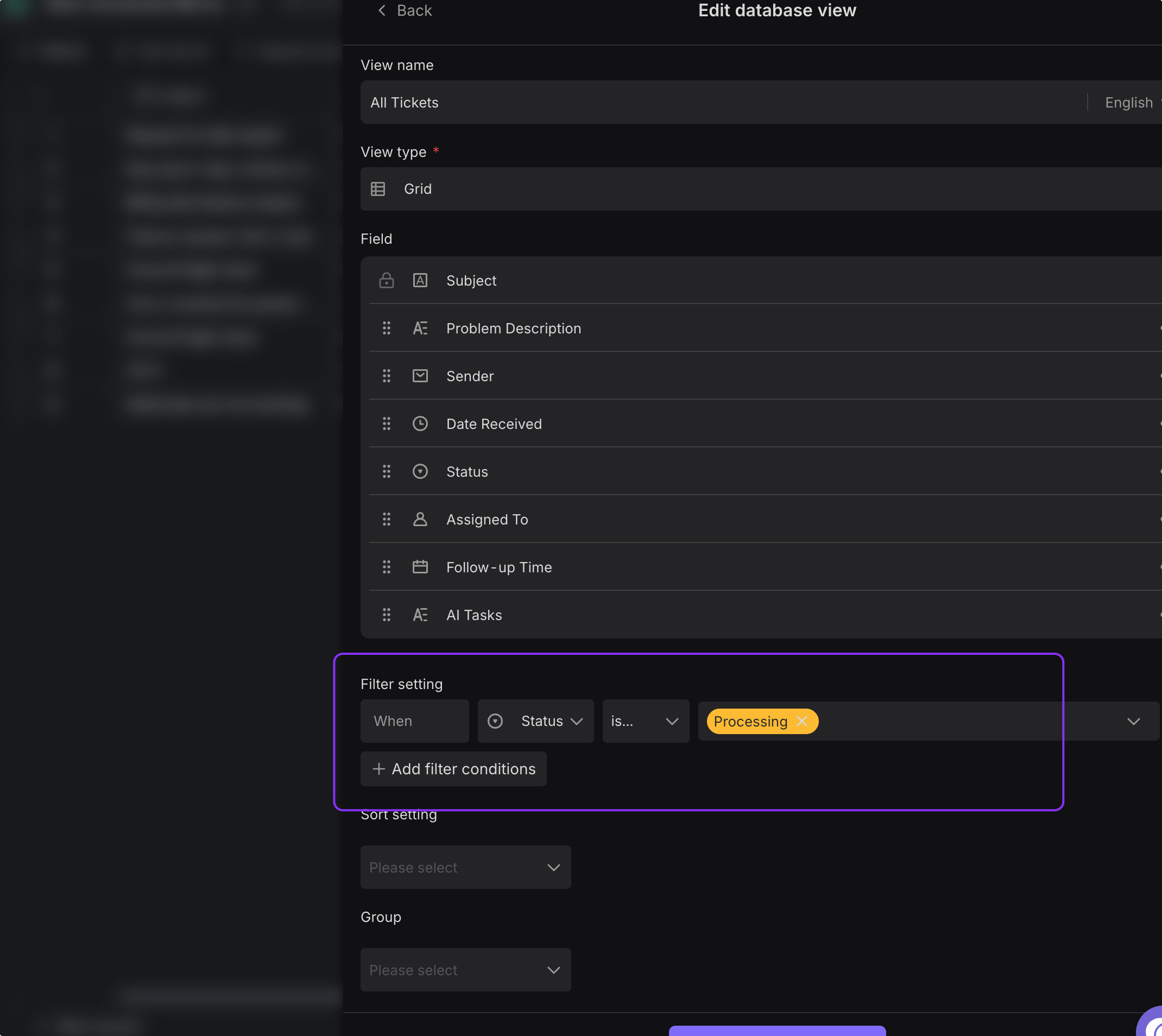
Task: Edit the All Tickets view name field
Action: (x=723, y=103)
